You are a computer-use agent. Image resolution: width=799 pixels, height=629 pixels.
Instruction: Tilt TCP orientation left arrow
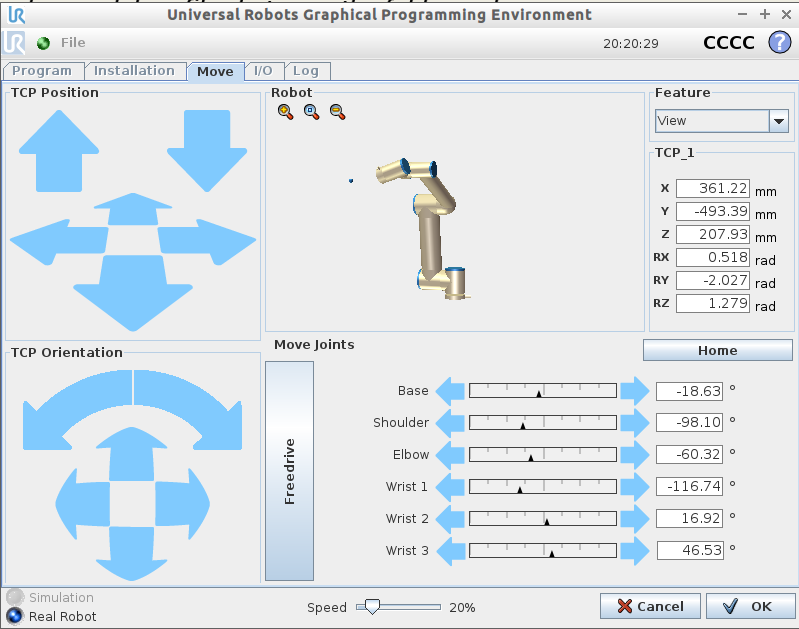tap(83, 504)
